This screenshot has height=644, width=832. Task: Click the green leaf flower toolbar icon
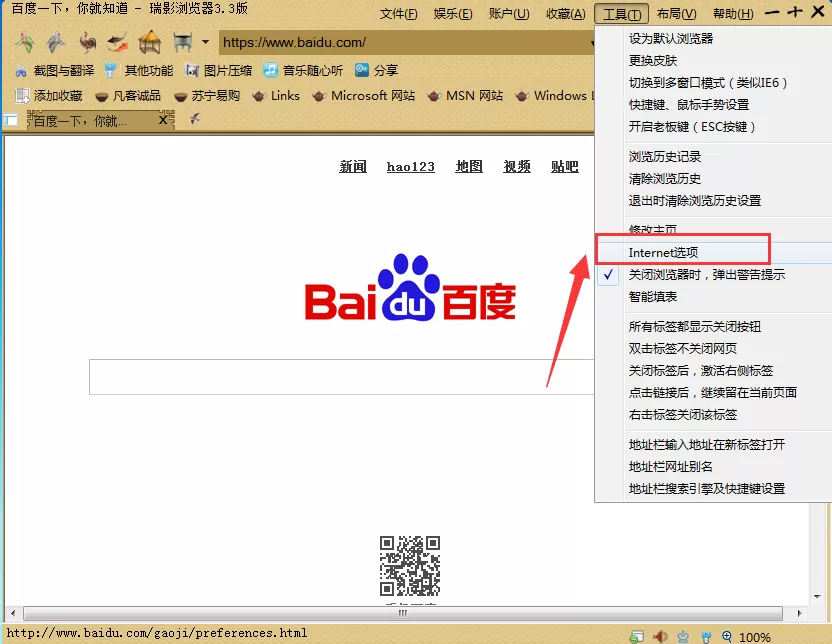(24, 42)
